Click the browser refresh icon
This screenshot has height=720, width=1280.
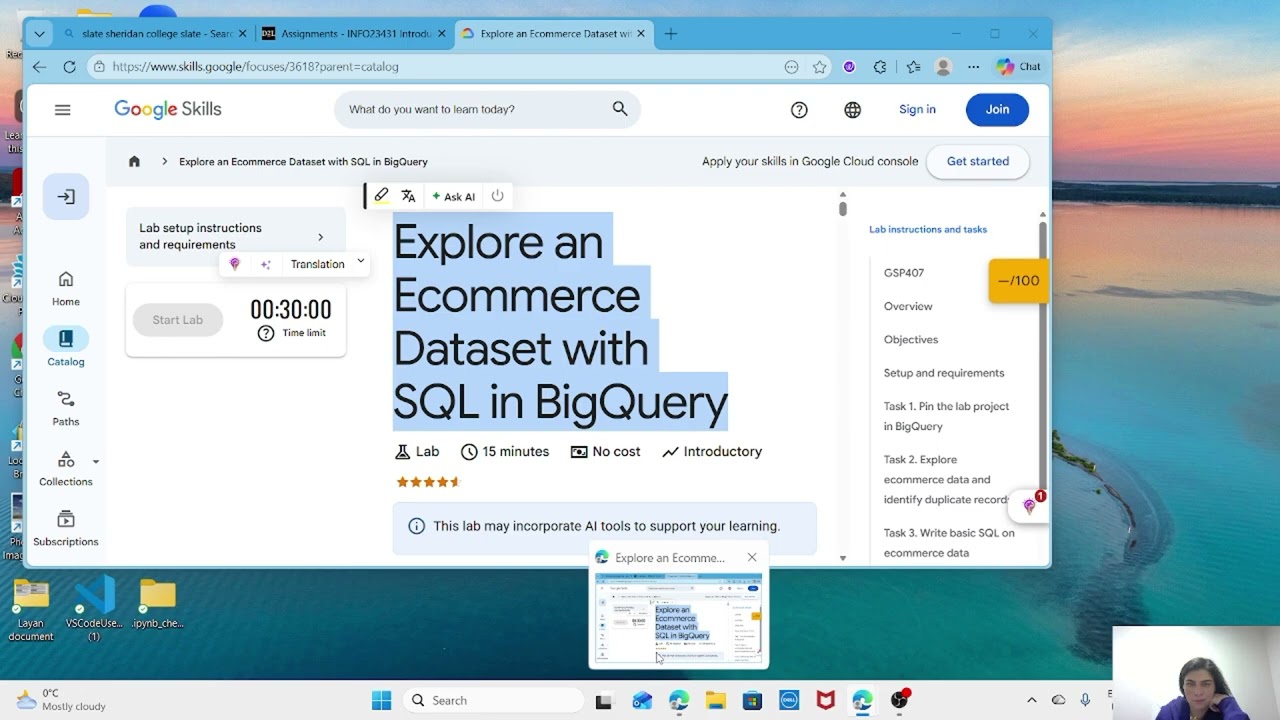69,67
